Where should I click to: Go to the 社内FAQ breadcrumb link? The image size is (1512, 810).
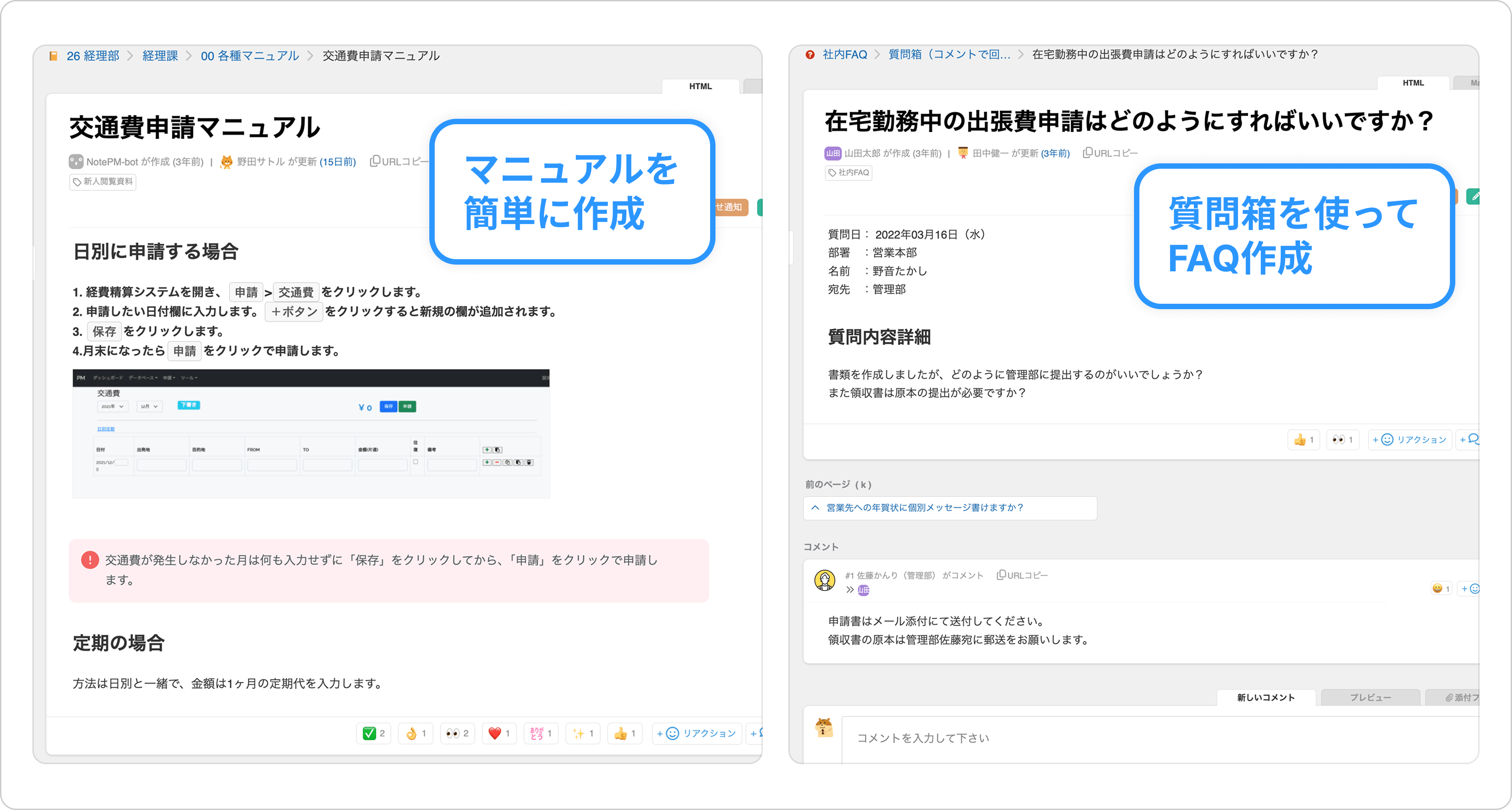[x=844, y=54]
